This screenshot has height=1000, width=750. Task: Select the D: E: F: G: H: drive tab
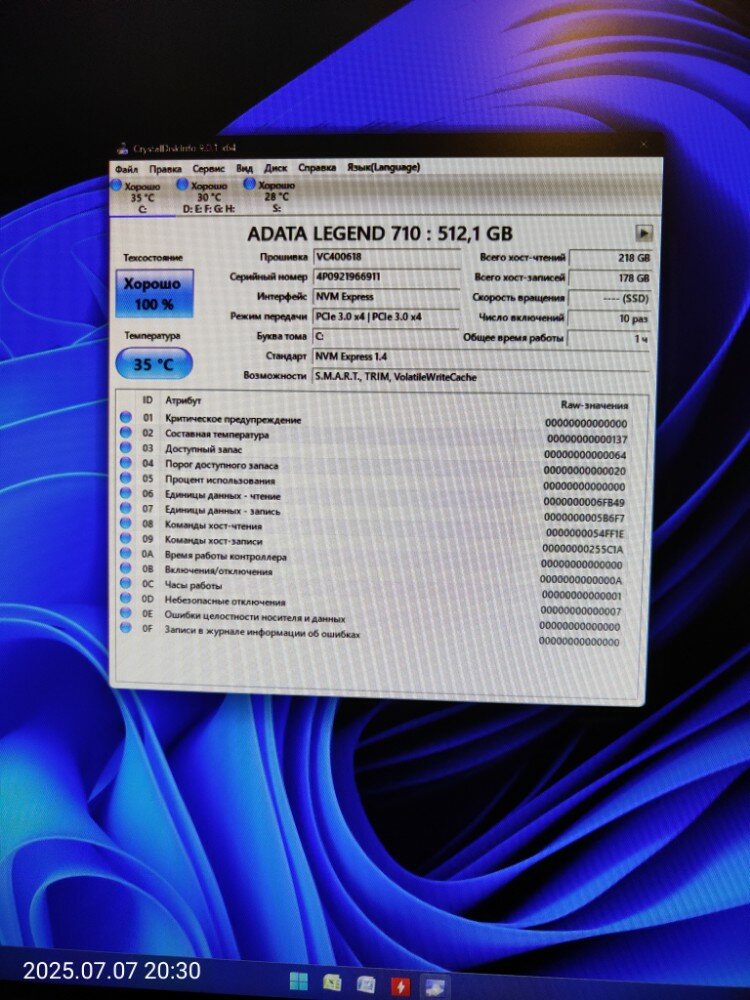click(208, 196)
